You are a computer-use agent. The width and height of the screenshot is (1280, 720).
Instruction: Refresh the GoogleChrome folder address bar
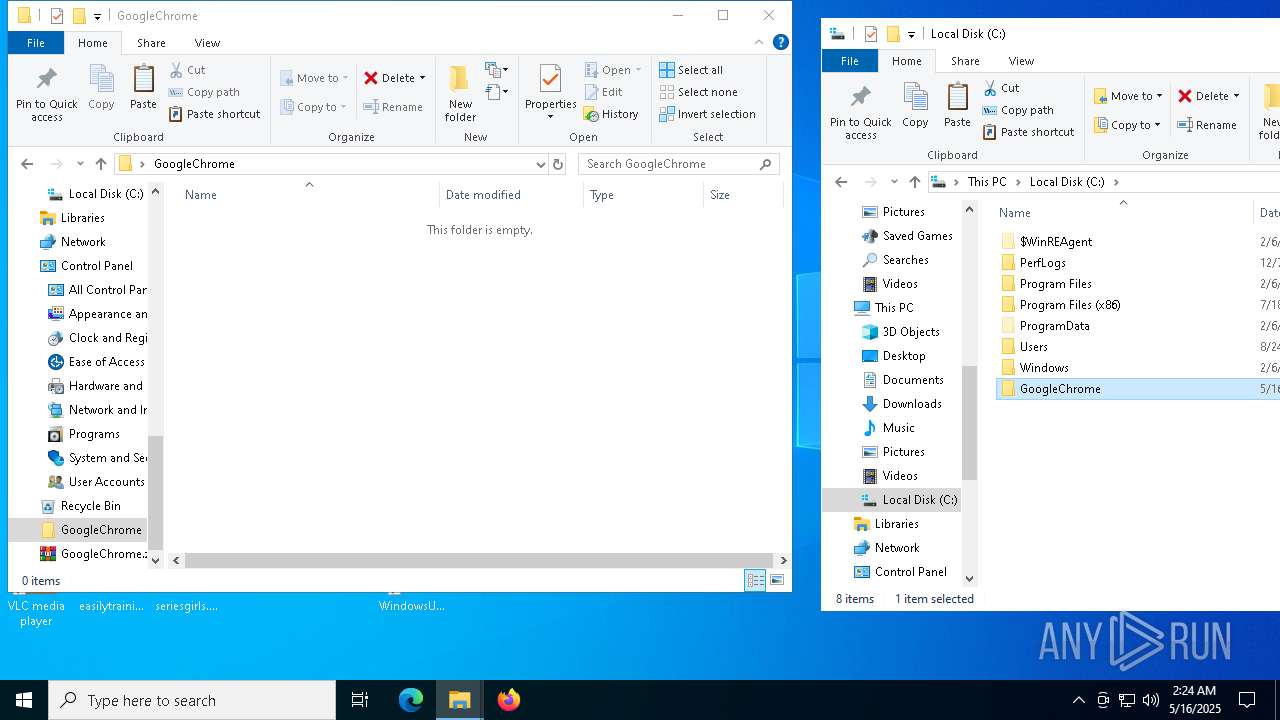pyautogui.click(x=558, y=164)
